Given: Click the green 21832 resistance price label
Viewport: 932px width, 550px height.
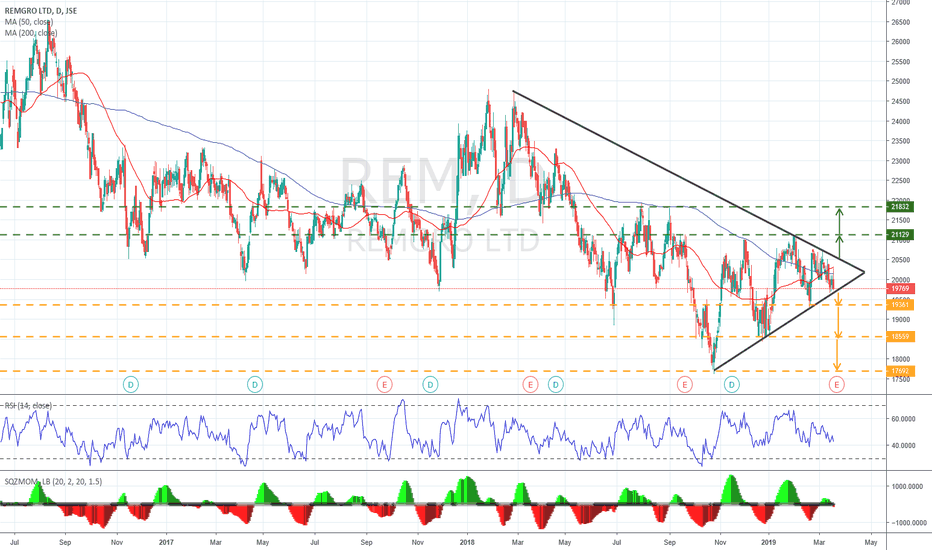Looking at the screenshot, I should tap(901, 207).
